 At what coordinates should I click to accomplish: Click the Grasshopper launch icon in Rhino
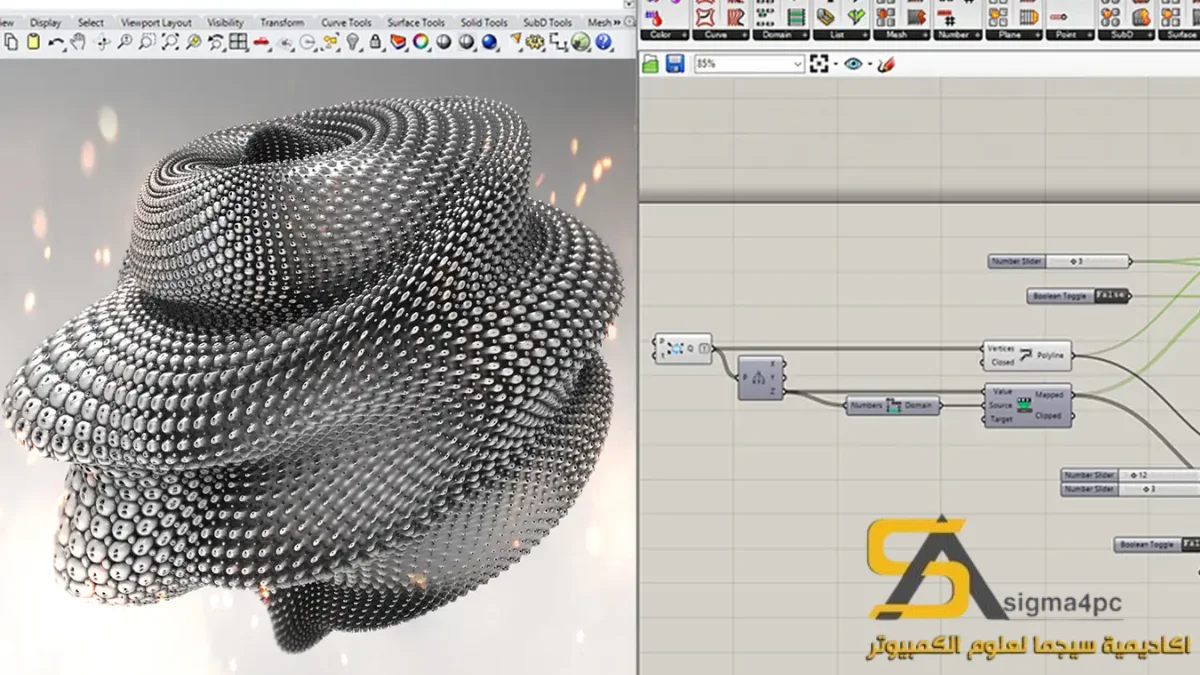(x=580, y=42)
